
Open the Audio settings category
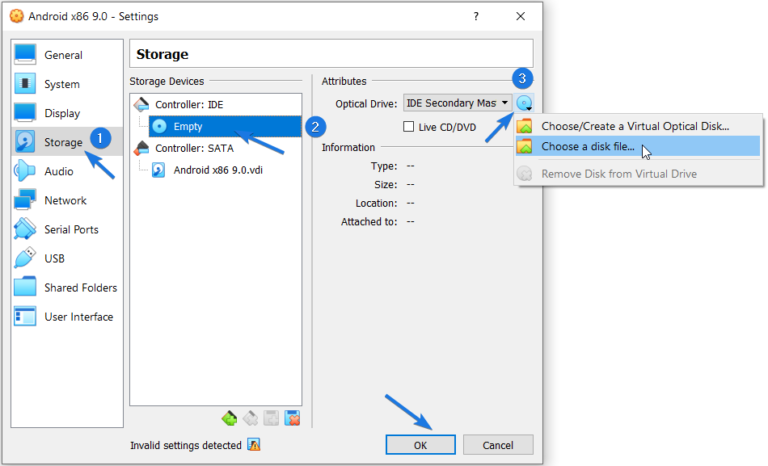pos(67,171)
